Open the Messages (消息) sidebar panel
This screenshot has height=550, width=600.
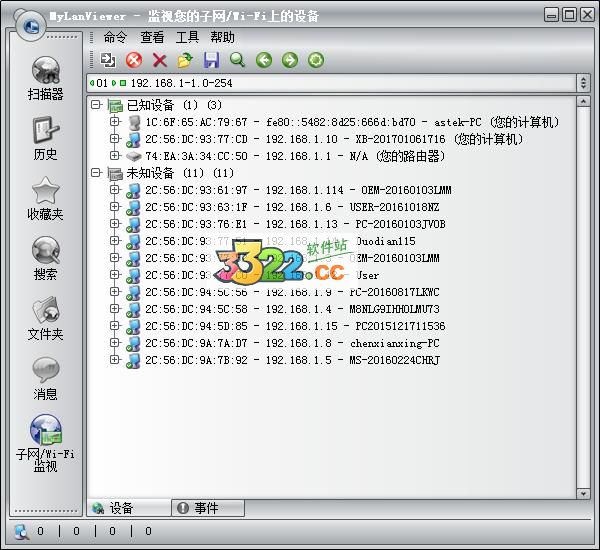[x=45, y=378]
